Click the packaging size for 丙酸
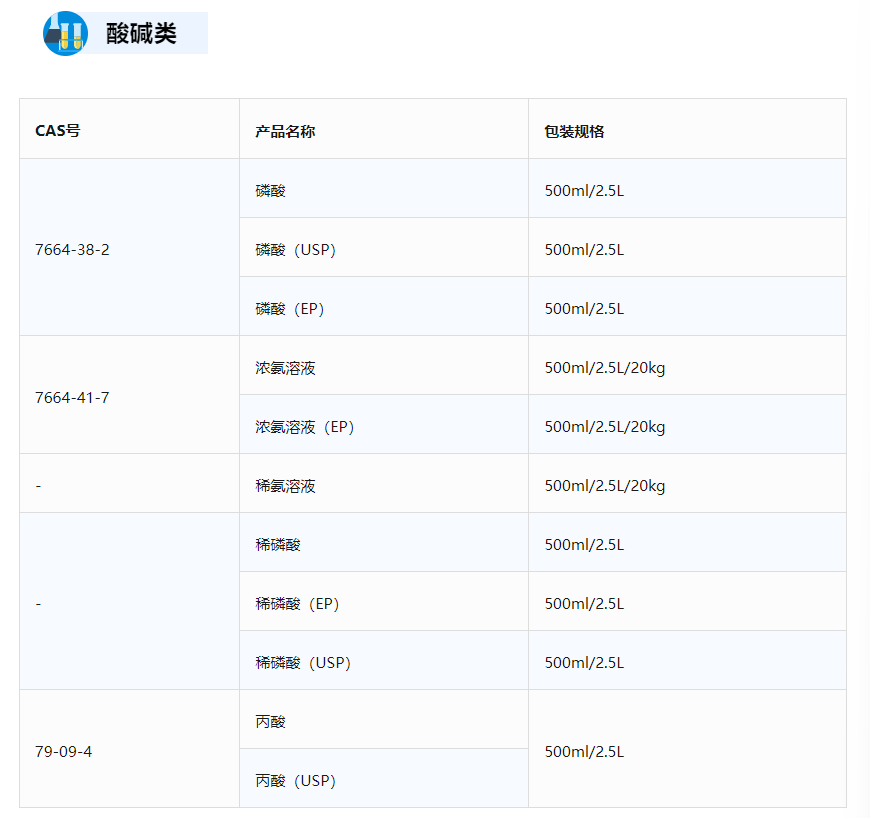870x818 pixels. click(x=584, y=751)
